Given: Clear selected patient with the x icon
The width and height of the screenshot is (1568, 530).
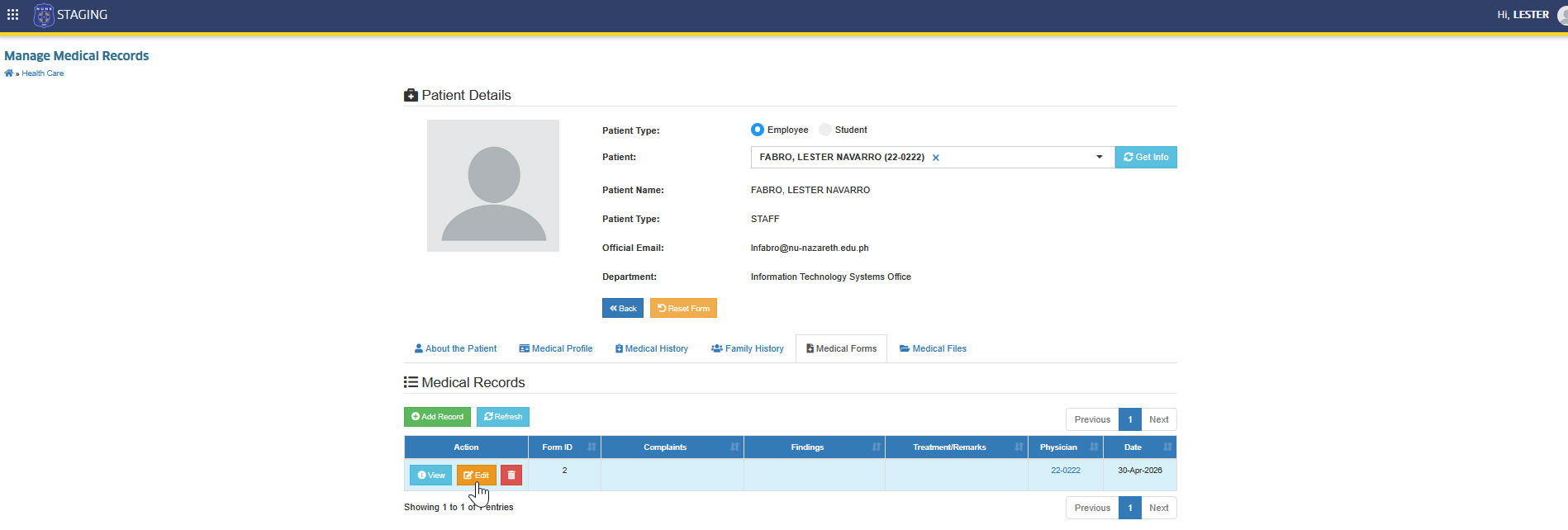Looking at the screenshot, I should (x=936, y=158).
